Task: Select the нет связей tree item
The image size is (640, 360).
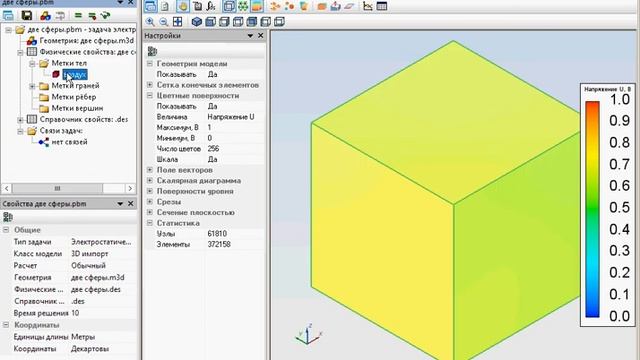Action: [69, 142]
